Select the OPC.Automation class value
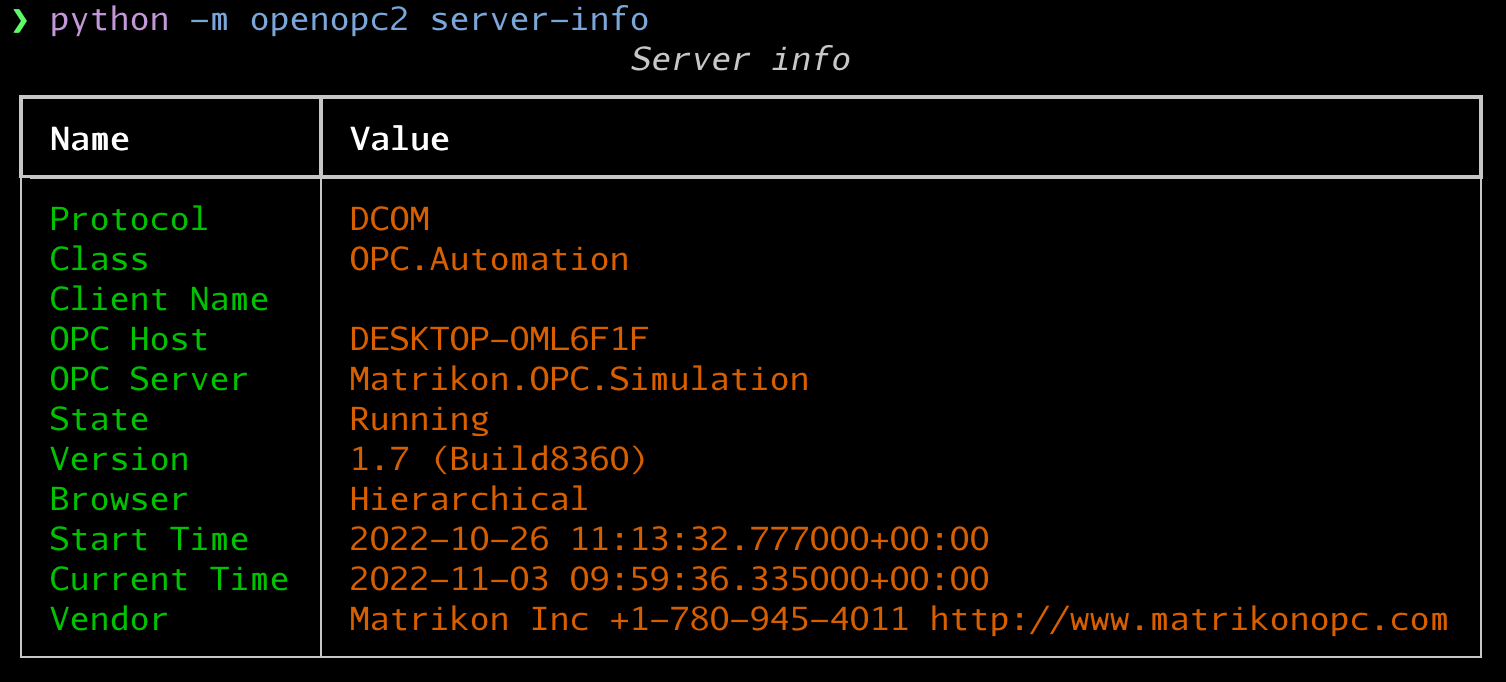This screenshot has width=1506, height=682. 490,258
